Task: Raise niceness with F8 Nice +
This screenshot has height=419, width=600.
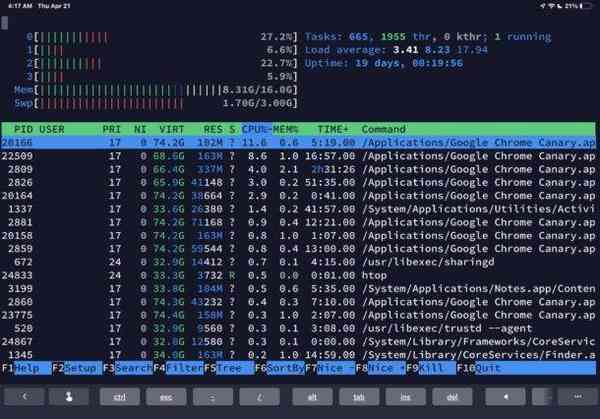Action: (380, 368)
